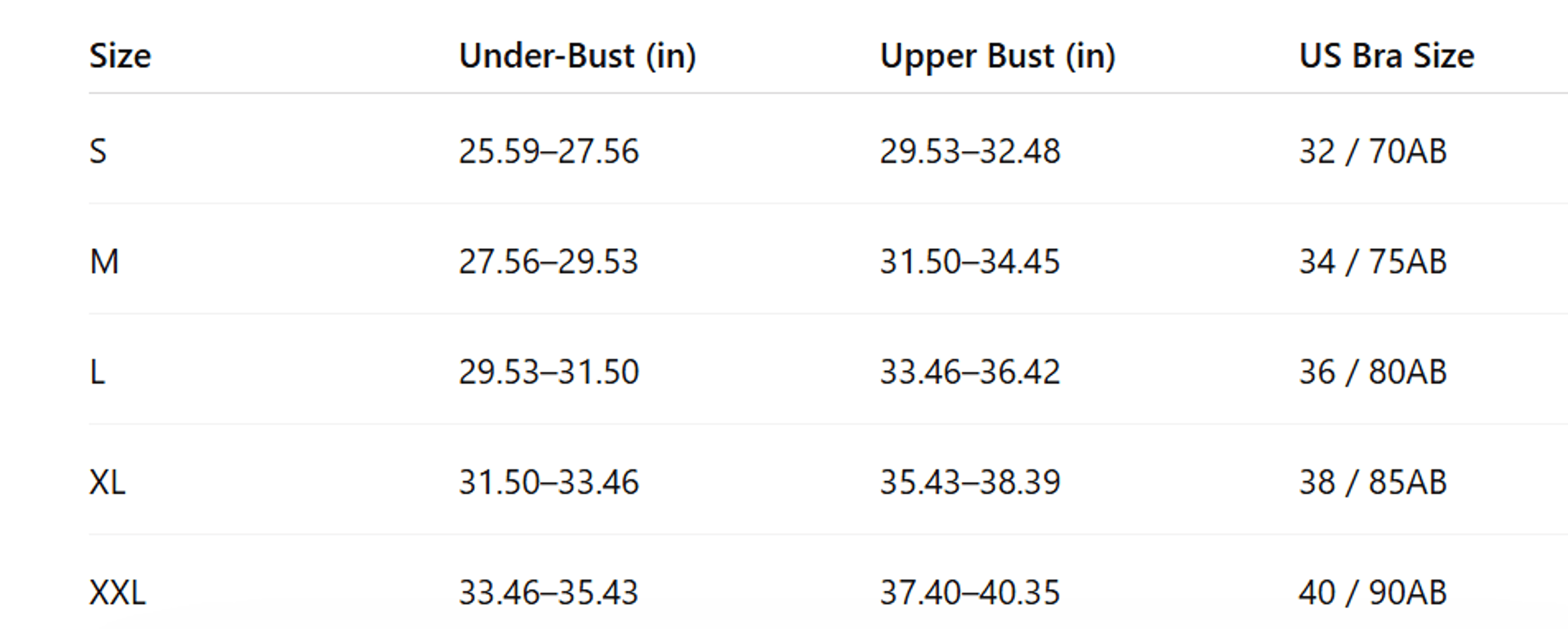Select bra size 38 / 85AB
This screenshot has height=629, width=1568.
pos(1372,482)
